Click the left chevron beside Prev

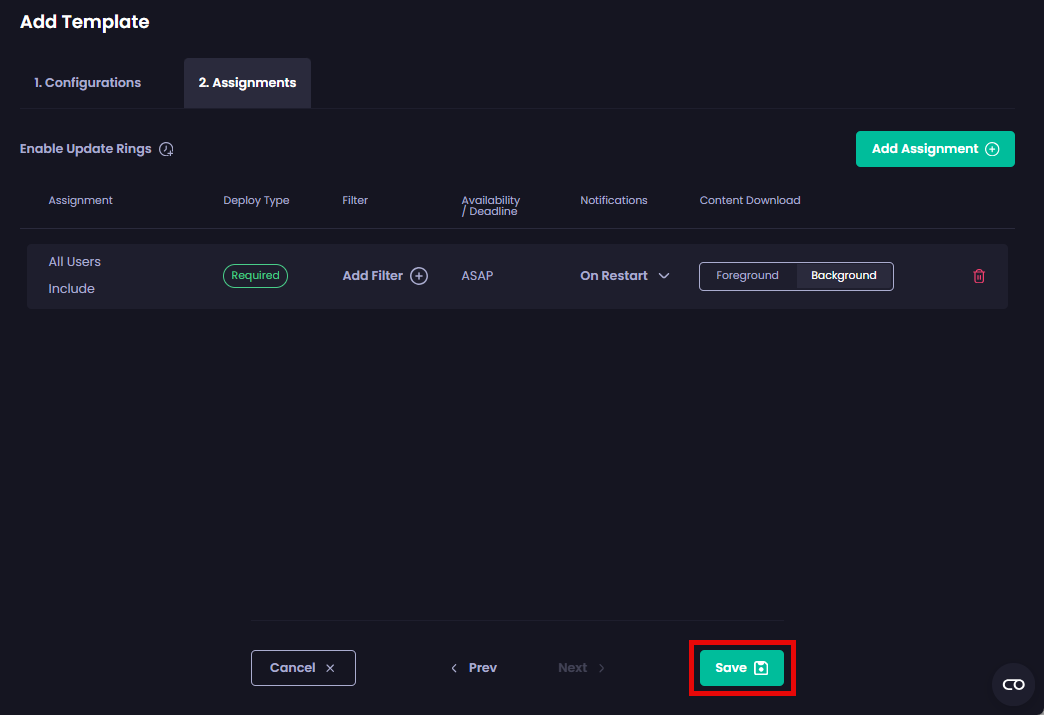click(x=454, y=668)
